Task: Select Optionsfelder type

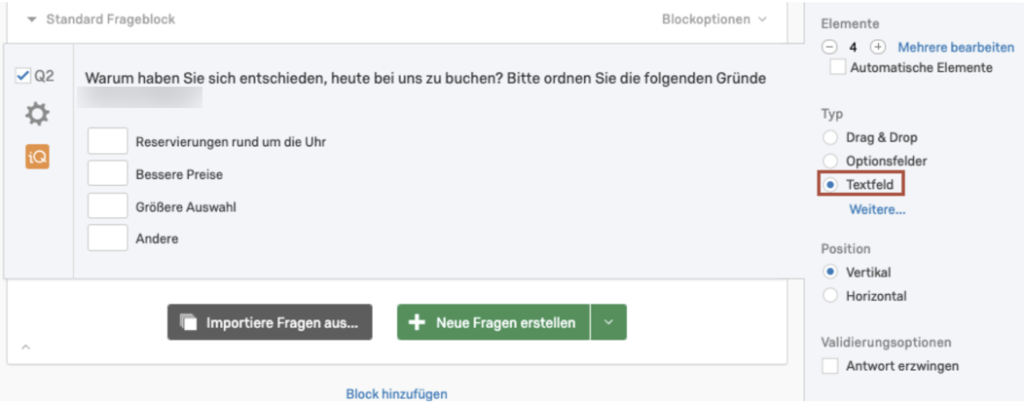Action: (x=830, y=161)
